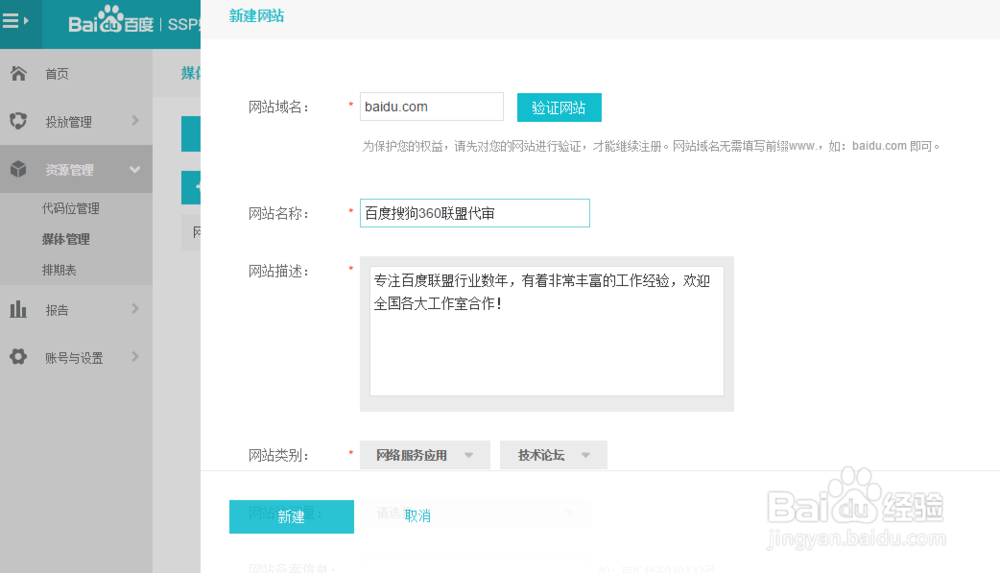1000x573 pixels.
Task: Open the 技术论坛 subcategory dropdown
Action: (553, 455)
